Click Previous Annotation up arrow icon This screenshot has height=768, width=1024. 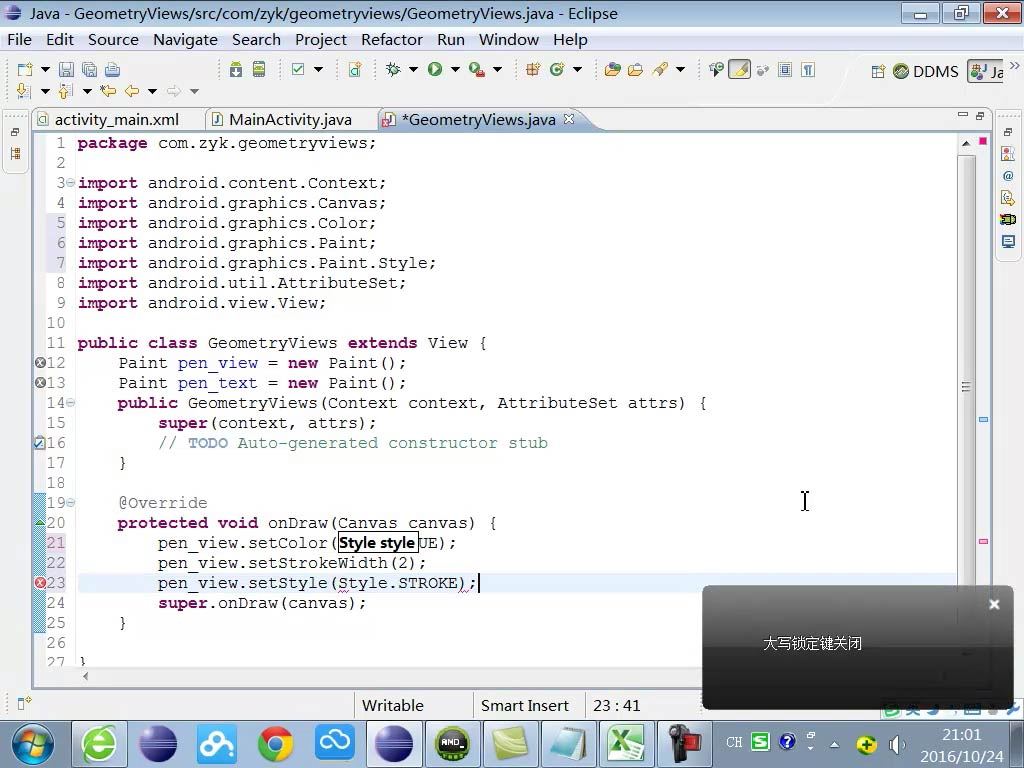coord(65,91)
